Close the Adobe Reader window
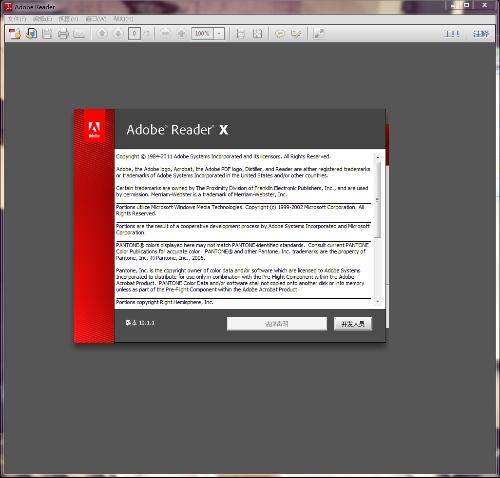This screenshot has height=478, width=500. (485, 5)
